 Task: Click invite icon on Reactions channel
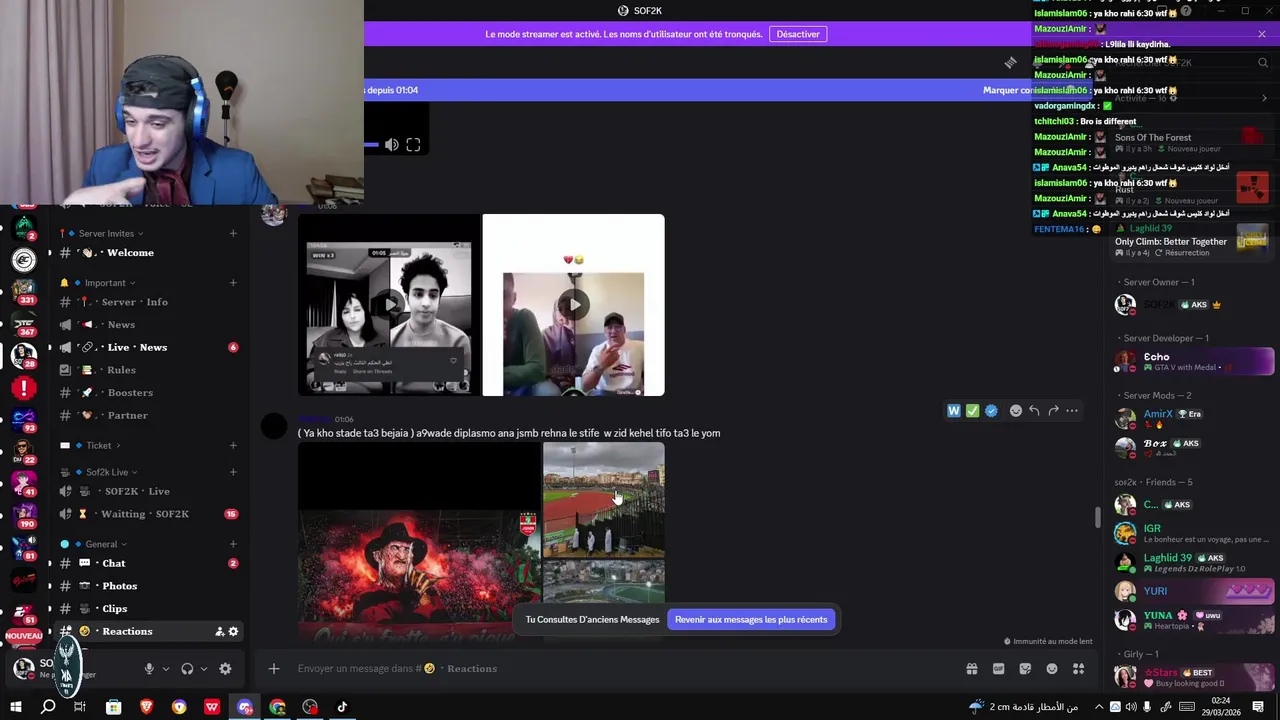point(219,632)
